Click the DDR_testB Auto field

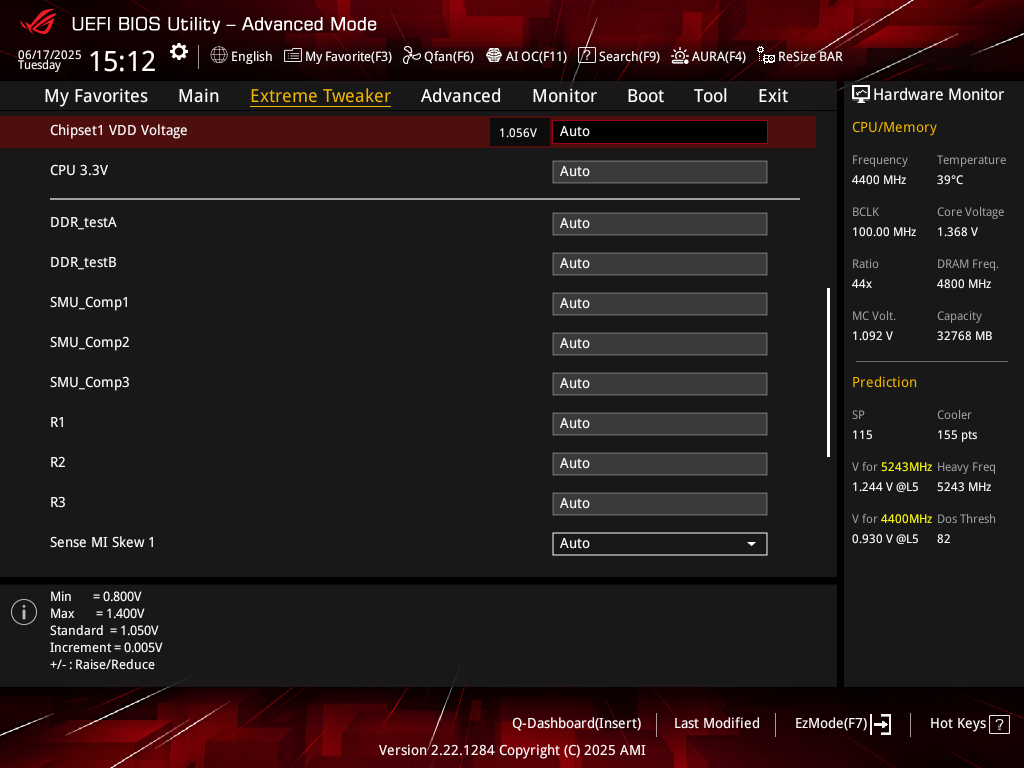(x=660, y=264)
